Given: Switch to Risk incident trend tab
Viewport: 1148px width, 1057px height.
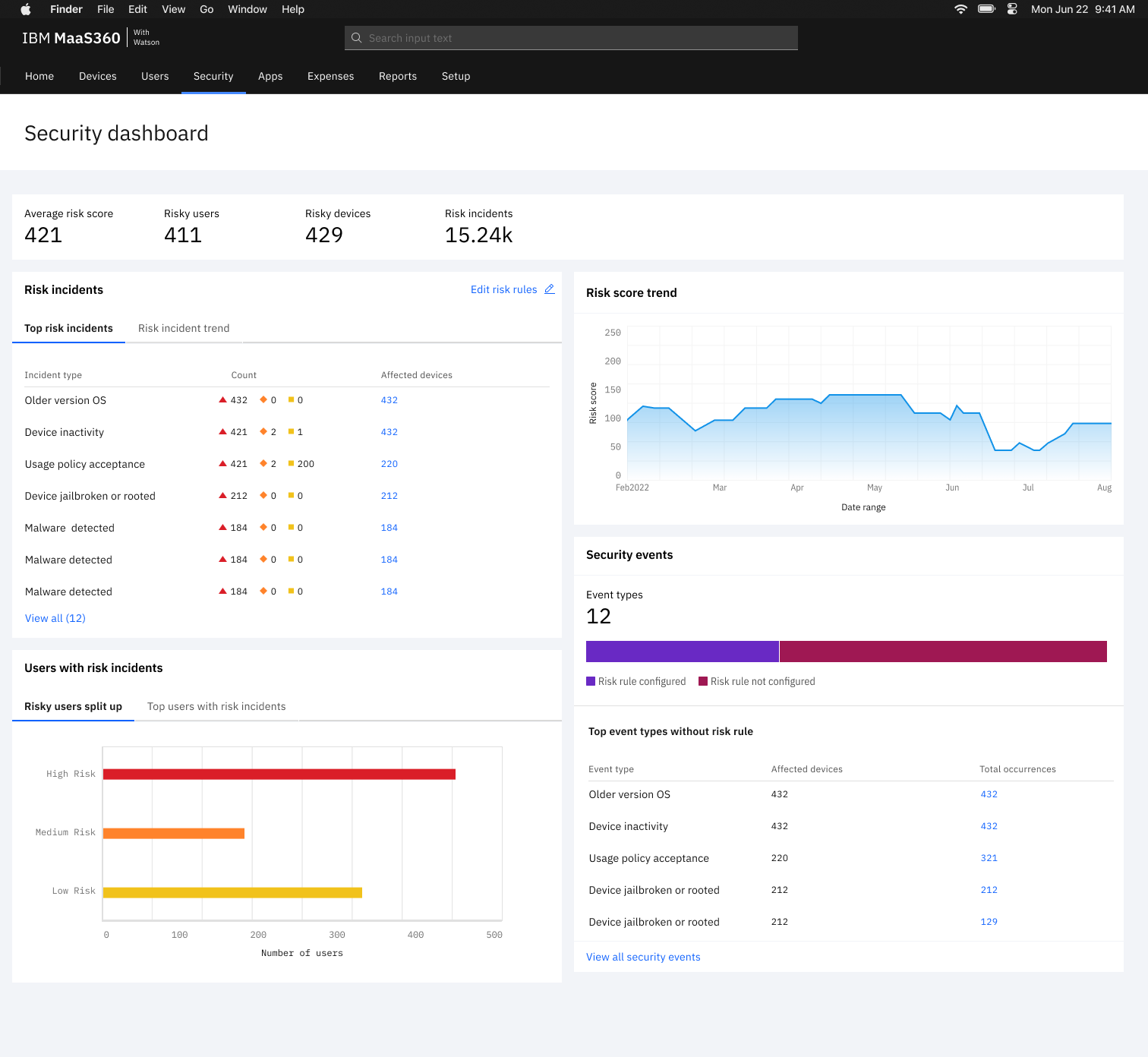Looking at the screenshot, I should pyautogui.click(x=184, y=328).
